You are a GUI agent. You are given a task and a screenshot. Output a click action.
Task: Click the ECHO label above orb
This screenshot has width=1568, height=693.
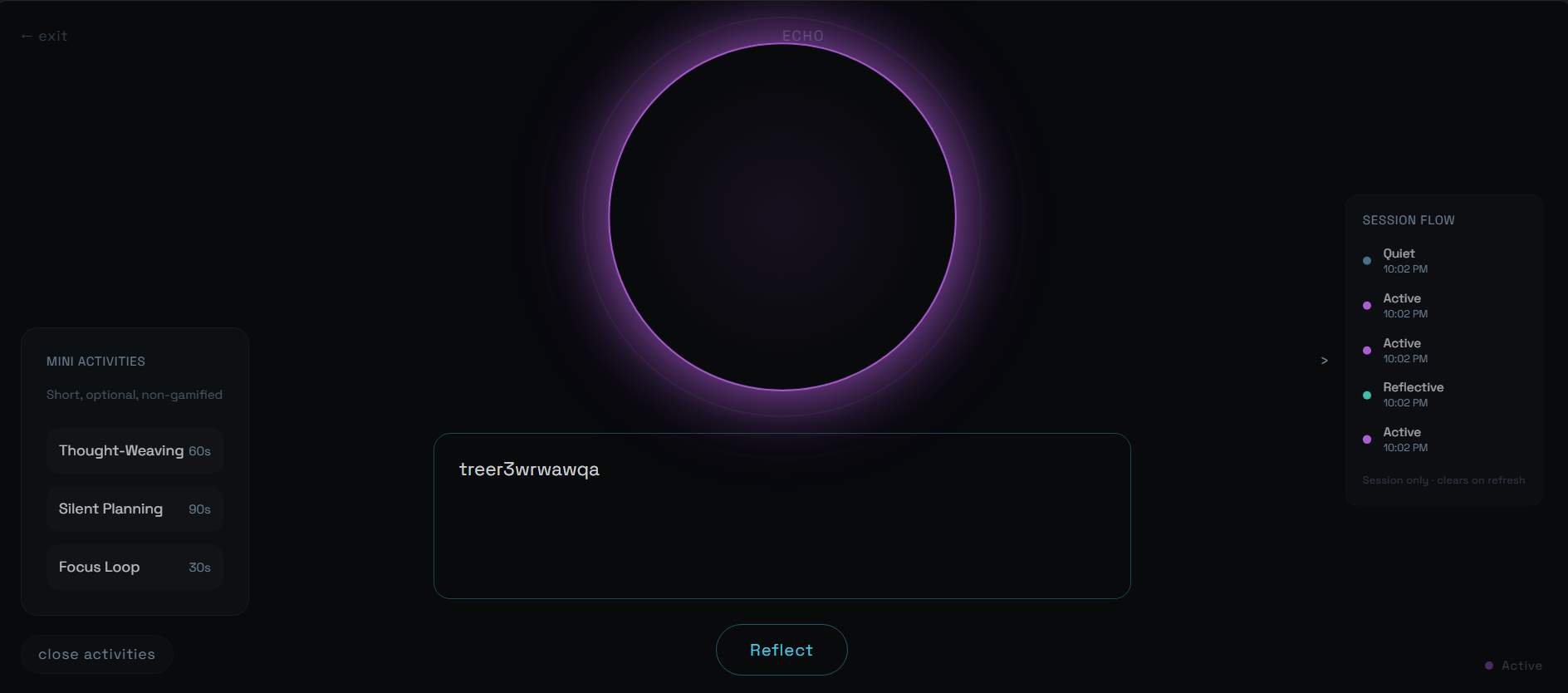[x=803, y=36]
